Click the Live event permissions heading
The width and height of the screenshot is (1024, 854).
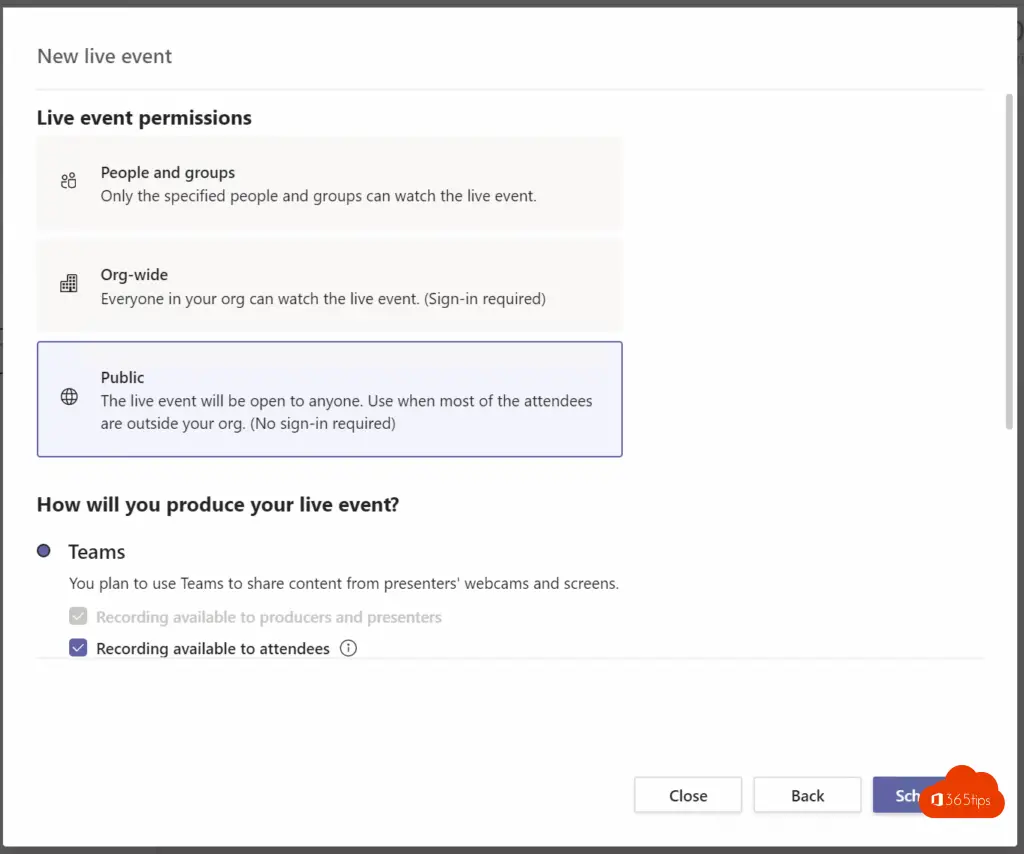pyautogui.click(x=144, y=118)
